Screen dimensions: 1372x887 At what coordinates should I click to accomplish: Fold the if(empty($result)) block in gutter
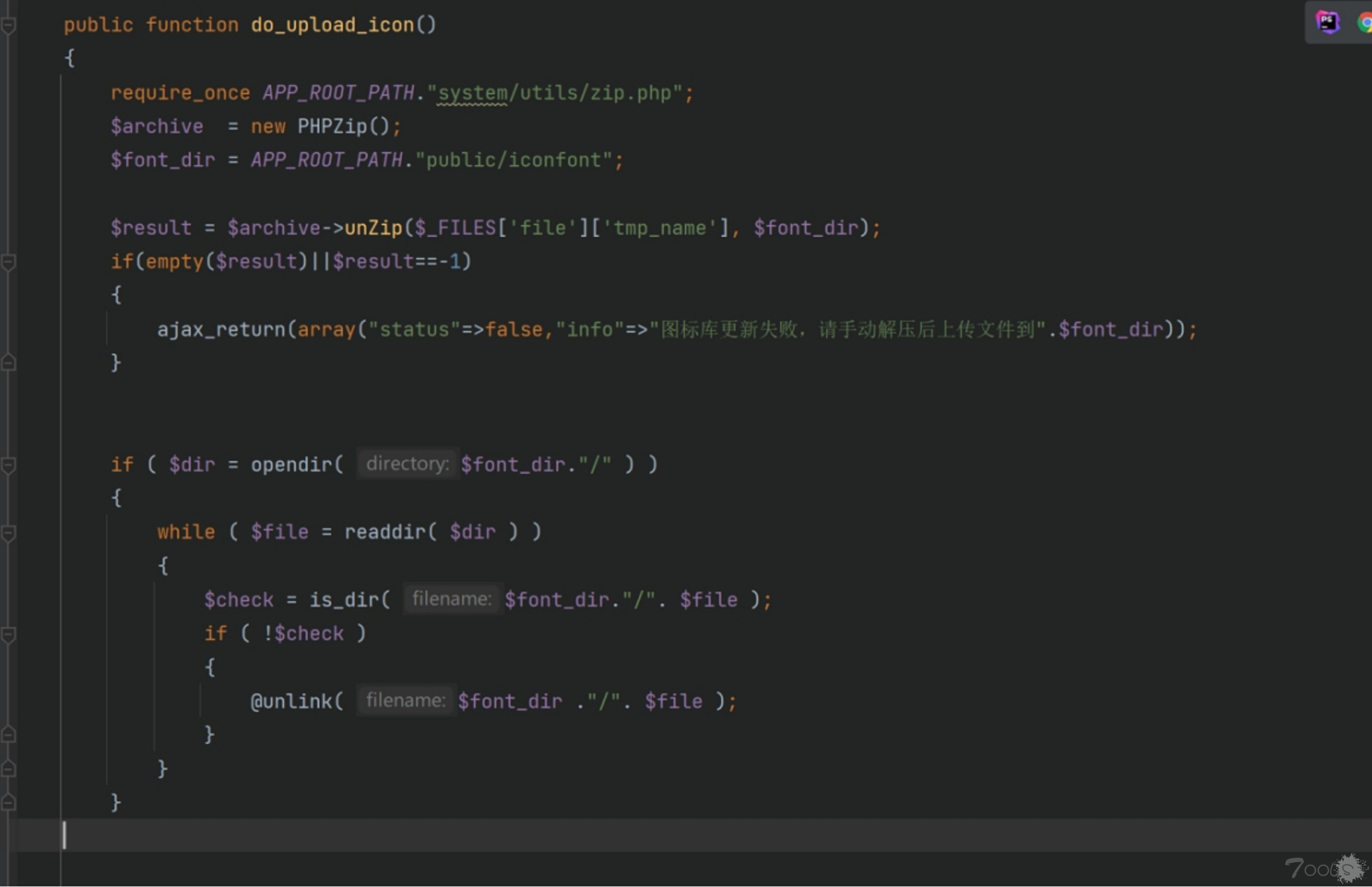point(8,262)
